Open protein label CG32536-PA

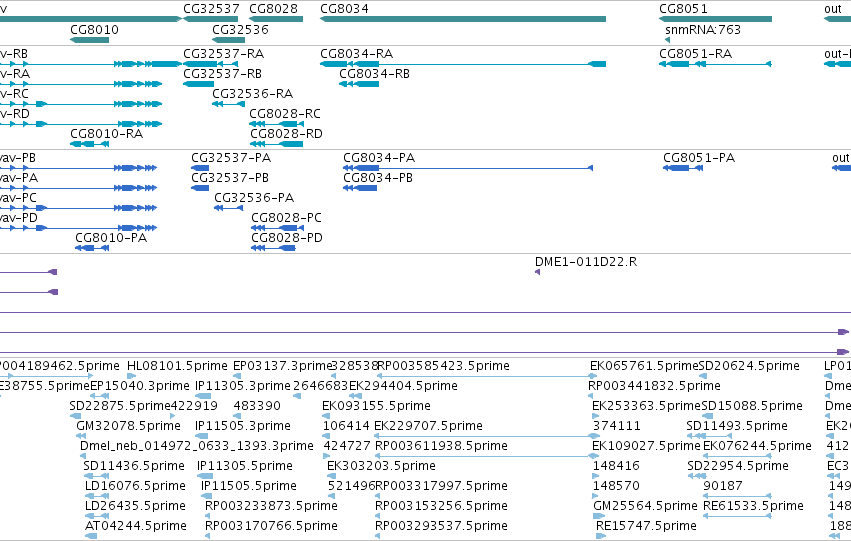click(254, 198)
